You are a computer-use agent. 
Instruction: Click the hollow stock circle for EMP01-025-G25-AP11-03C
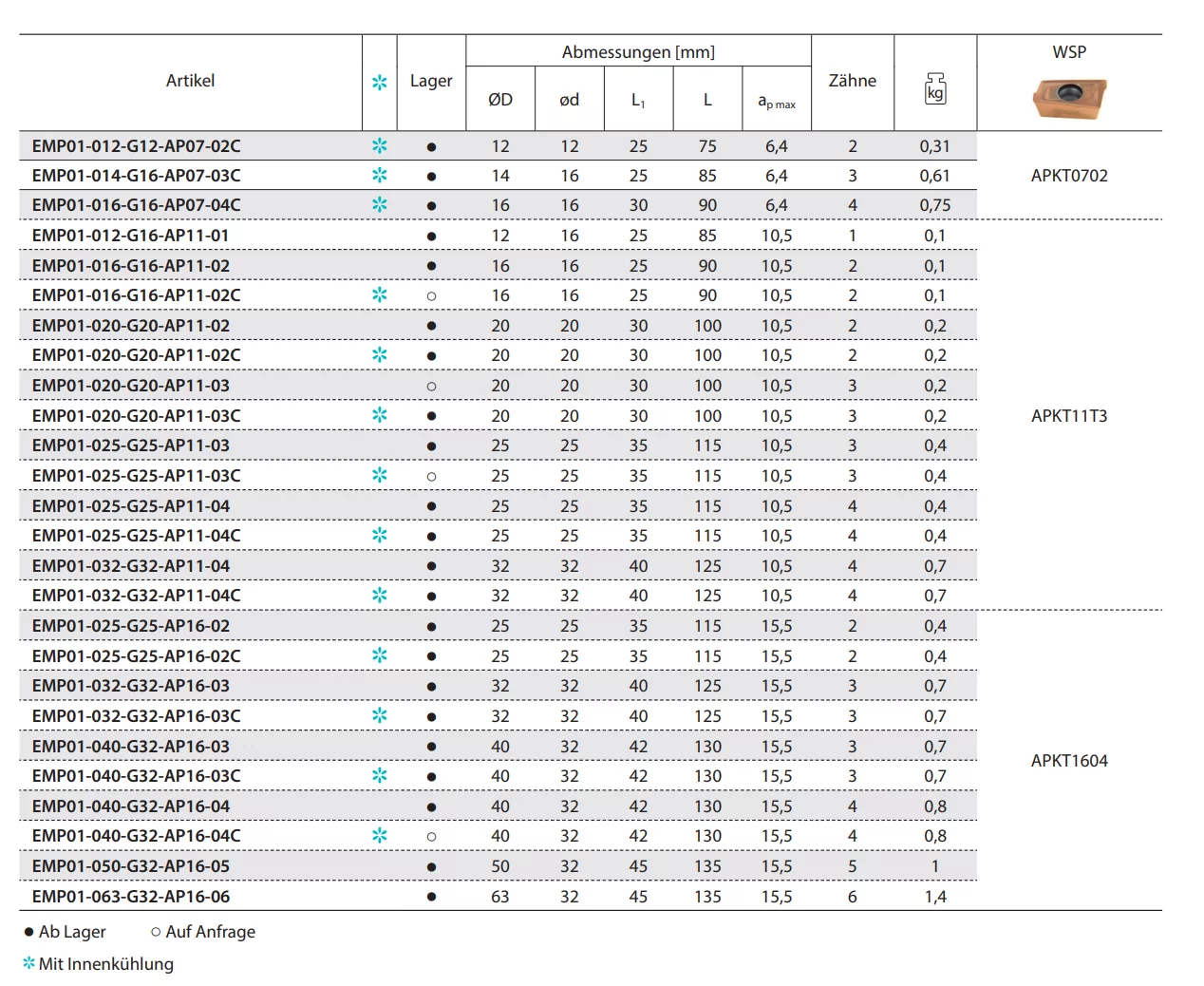click(x=431, y=477)
